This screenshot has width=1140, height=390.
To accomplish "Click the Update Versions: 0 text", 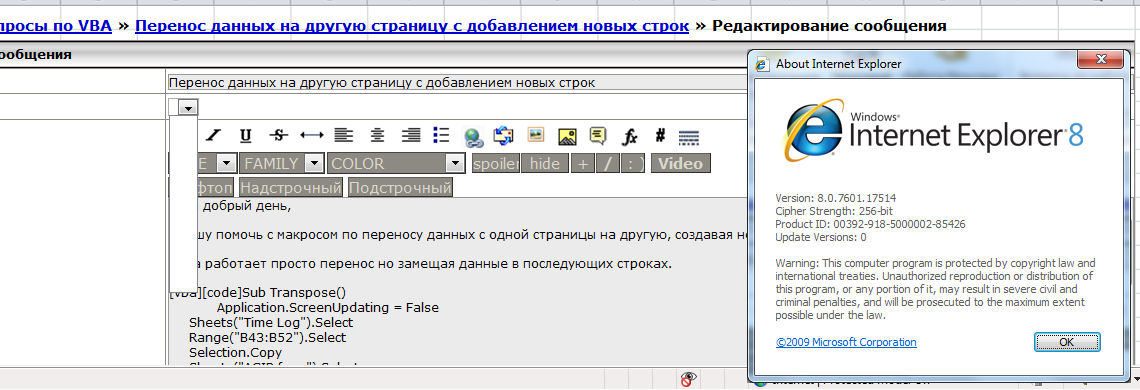I will pyautogui.click(x=821, y=237).
